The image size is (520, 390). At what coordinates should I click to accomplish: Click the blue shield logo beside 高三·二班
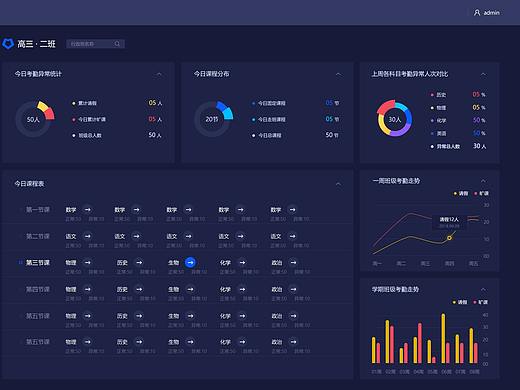pos(8,44)
